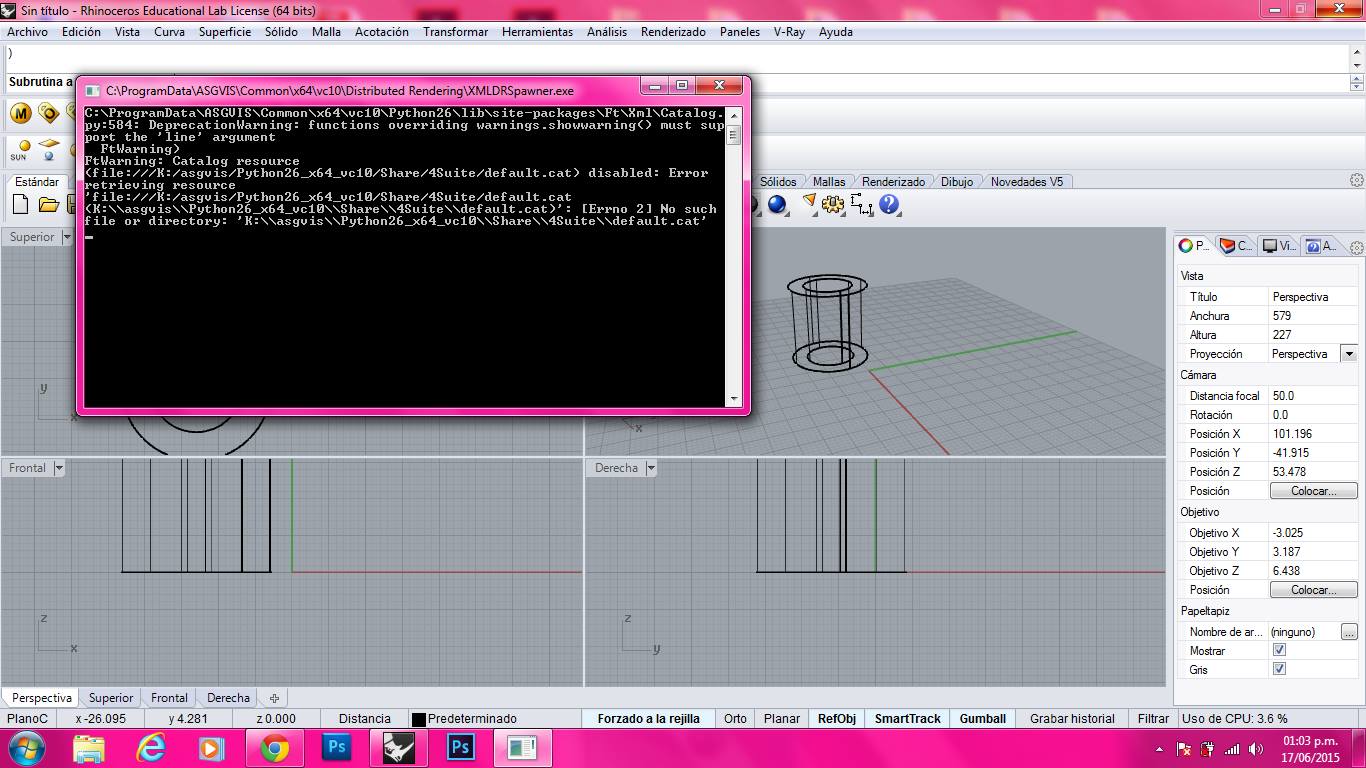Screen dimensions: 1366x768
Task: Click the Distancia focal value field
Action: tap(1313, 396)
